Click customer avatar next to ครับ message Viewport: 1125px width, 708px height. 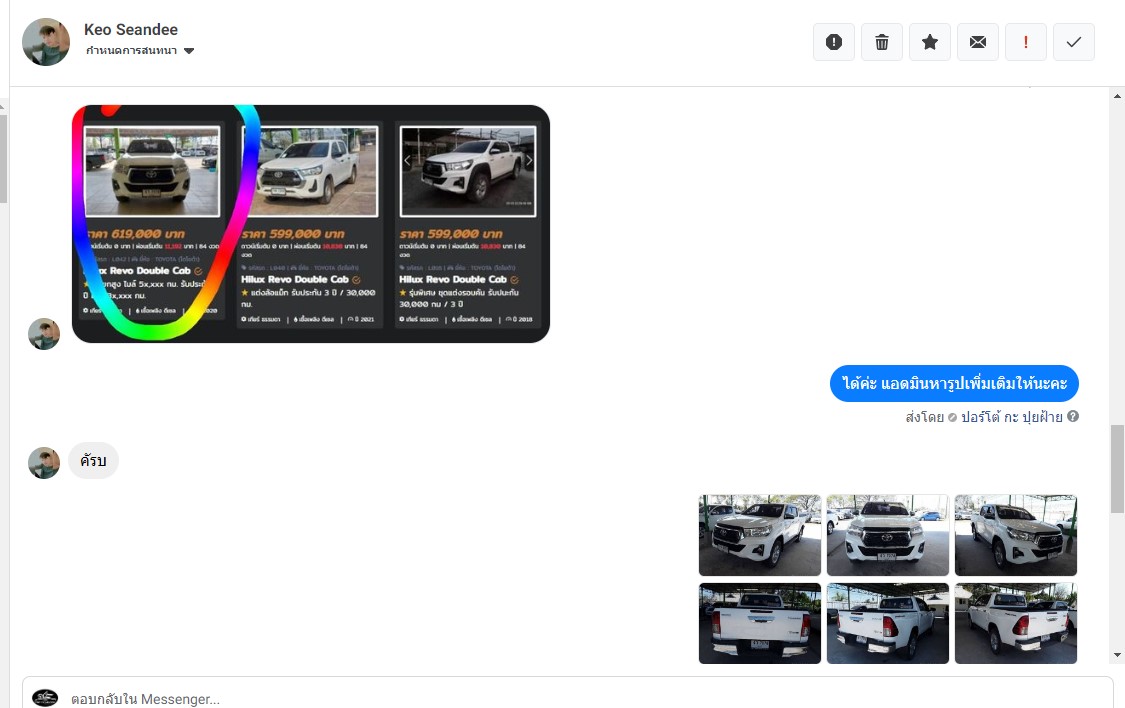coord(44,463)
